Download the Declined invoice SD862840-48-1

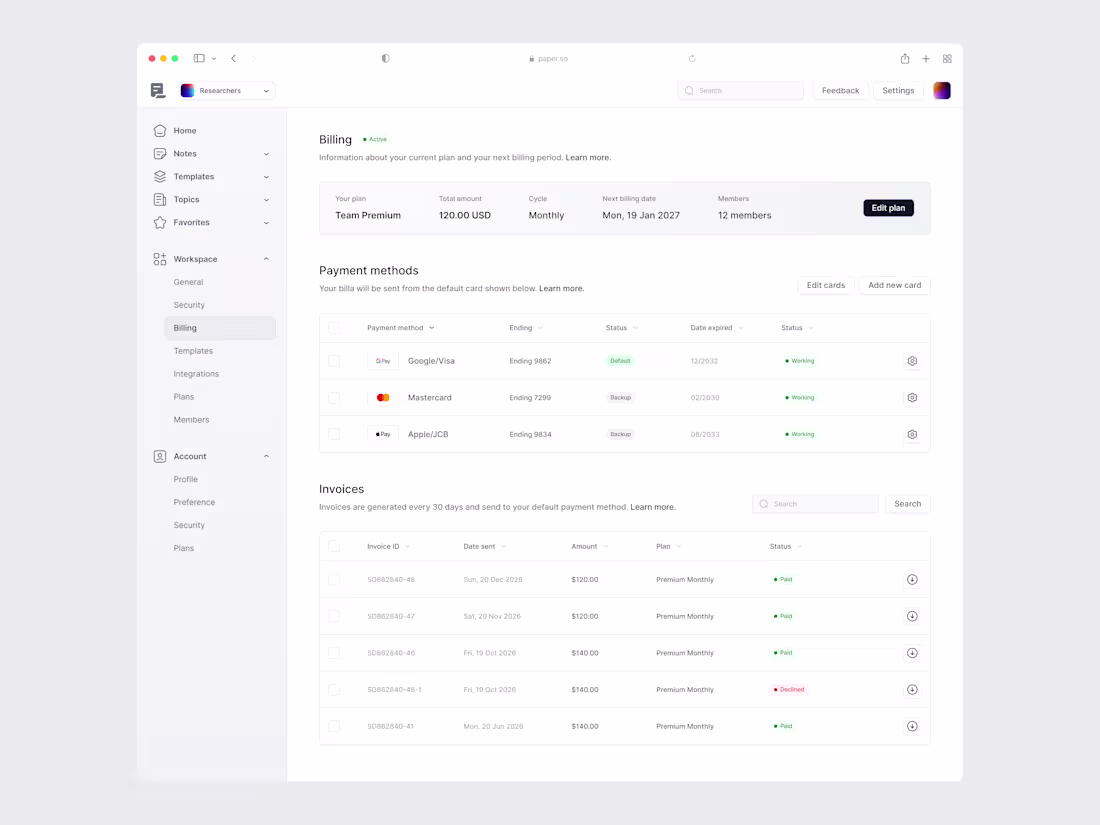911,689
